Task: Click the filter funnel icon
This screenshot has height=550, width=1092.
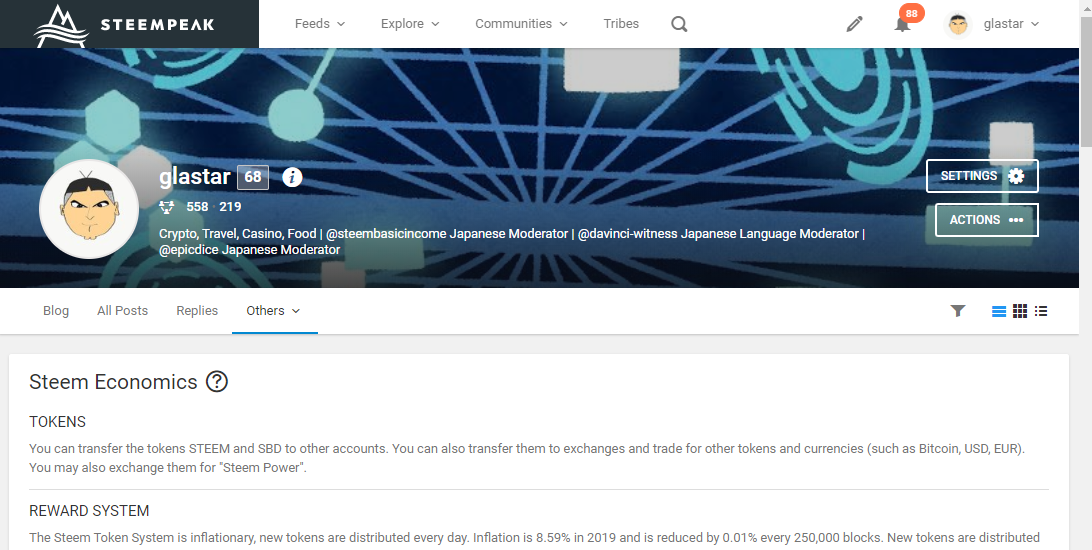Action: (x=958, y=311)
